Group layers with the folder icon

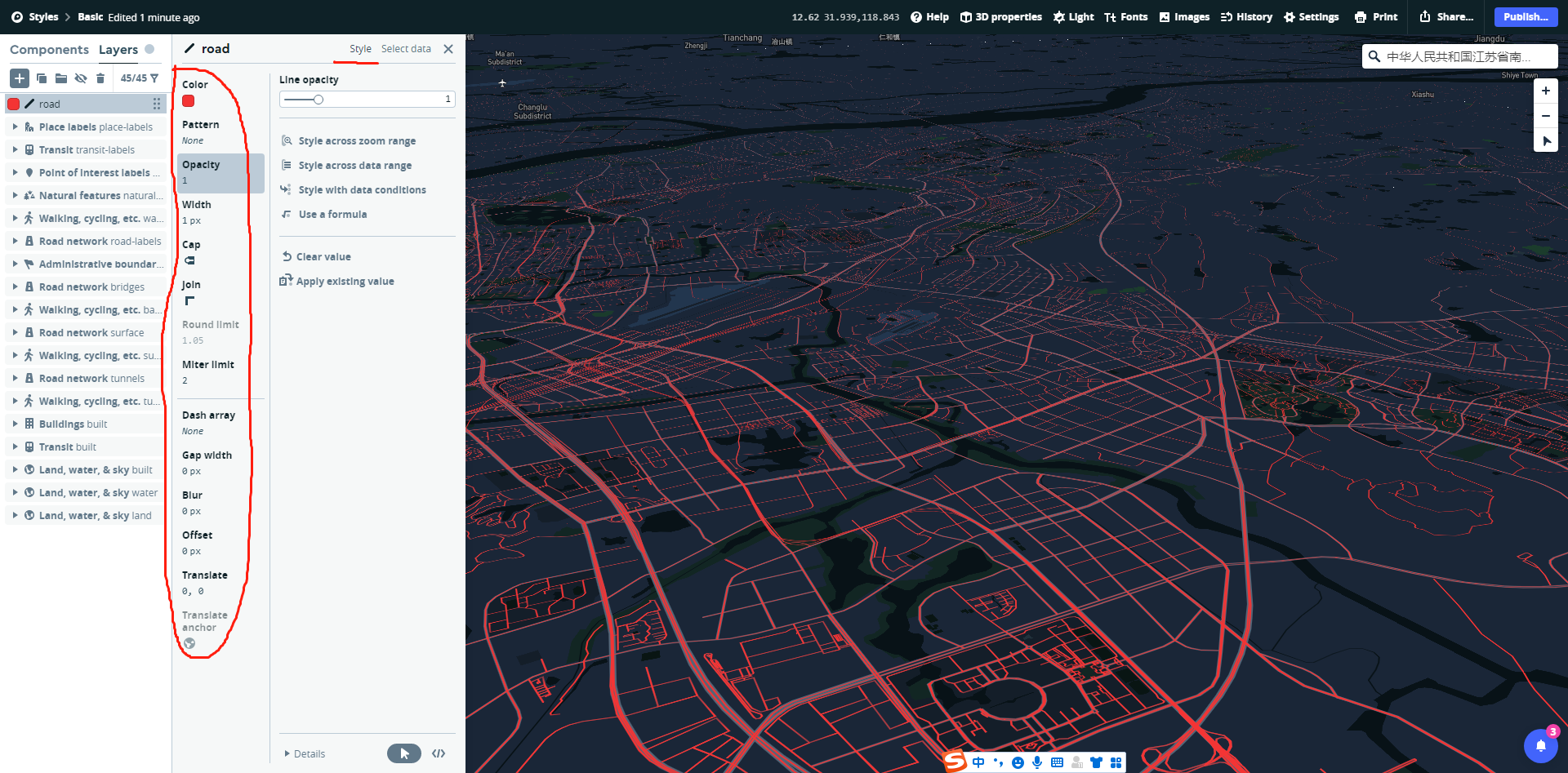click(x=61, y=78)
